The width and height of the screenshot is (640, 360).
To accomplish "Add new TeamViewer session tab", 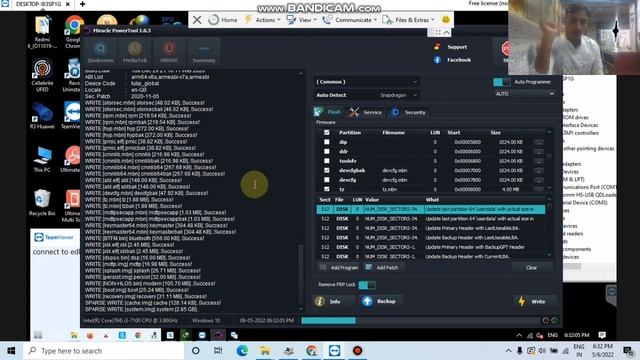I will [82, 4].
